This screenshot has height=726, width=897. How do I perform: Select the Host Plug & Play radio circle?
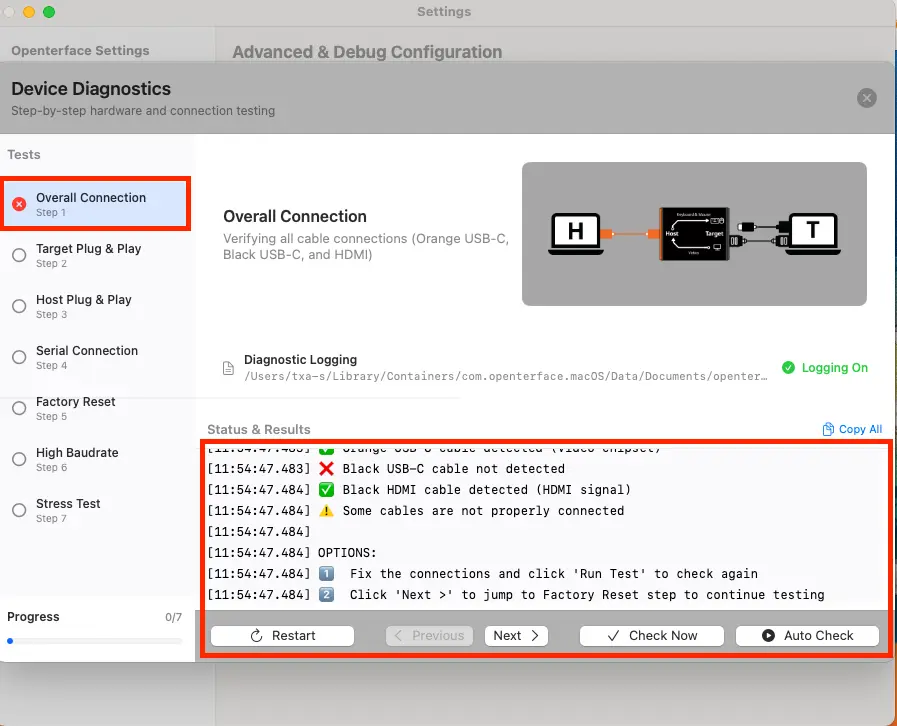(x=19, y=306)
